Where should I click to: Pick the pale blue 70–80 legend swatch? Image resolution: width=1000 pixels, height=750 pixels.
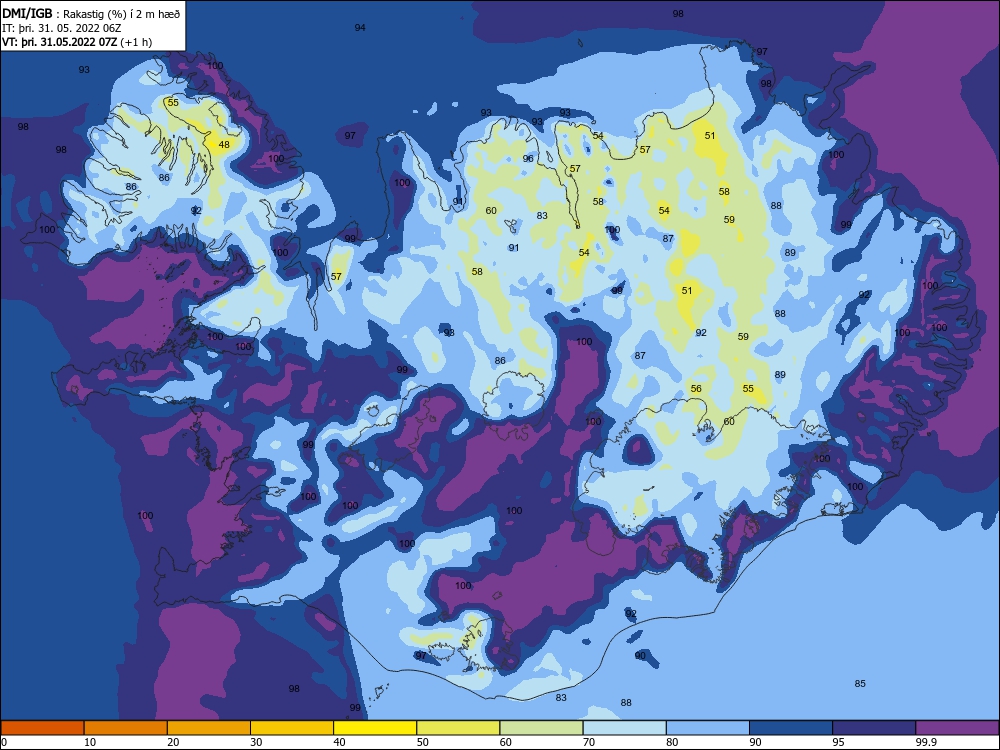coord(625,728)
